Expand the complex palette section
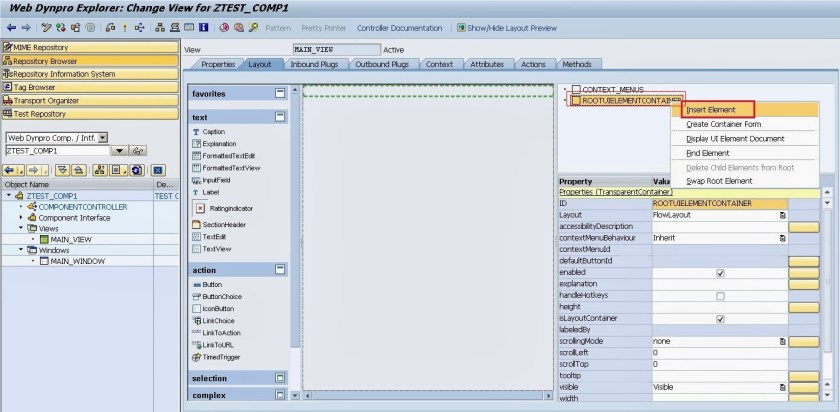The height and width of the screenshot is (412, 840). click(x=280, y=395)
